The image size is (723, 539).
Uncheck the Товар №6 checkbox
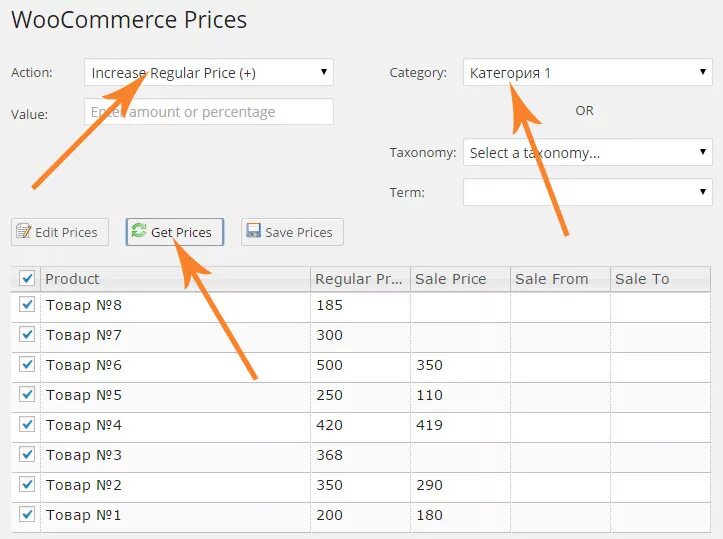click(27, 364)
